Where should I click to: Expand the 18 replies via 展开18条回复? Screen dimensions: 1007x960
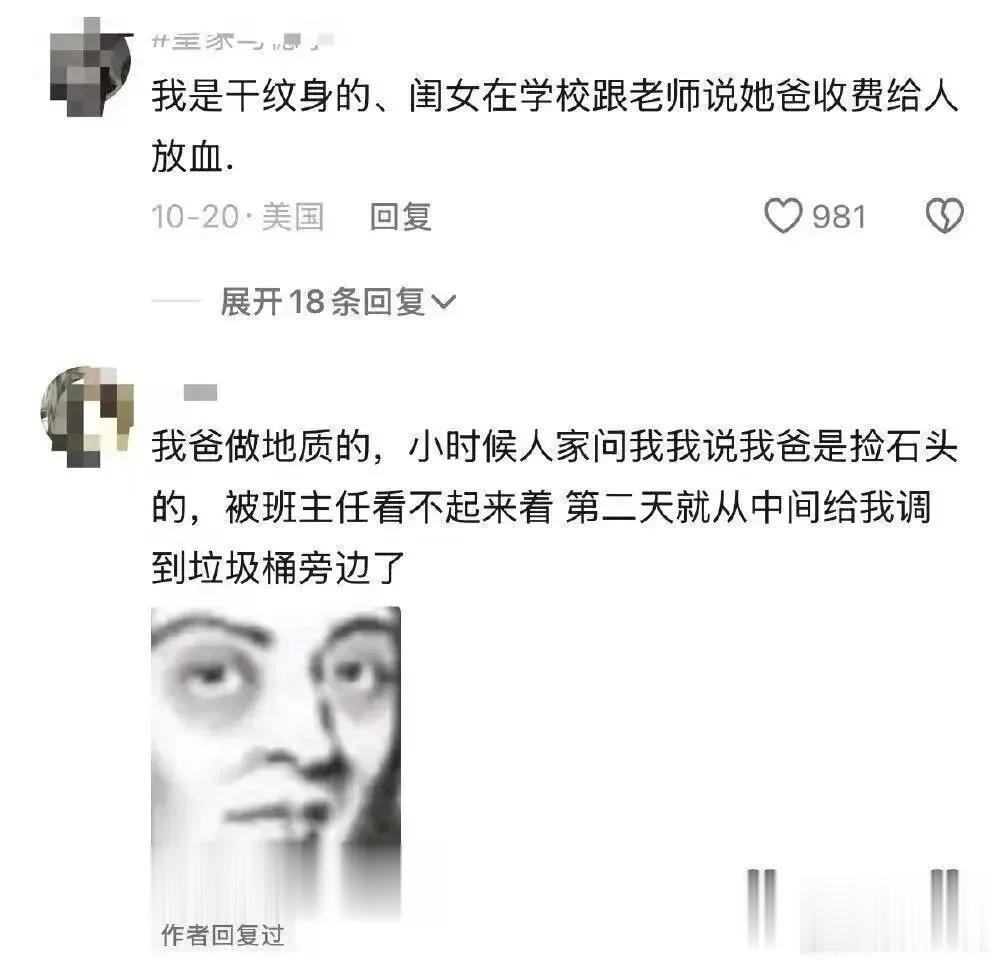338,301
